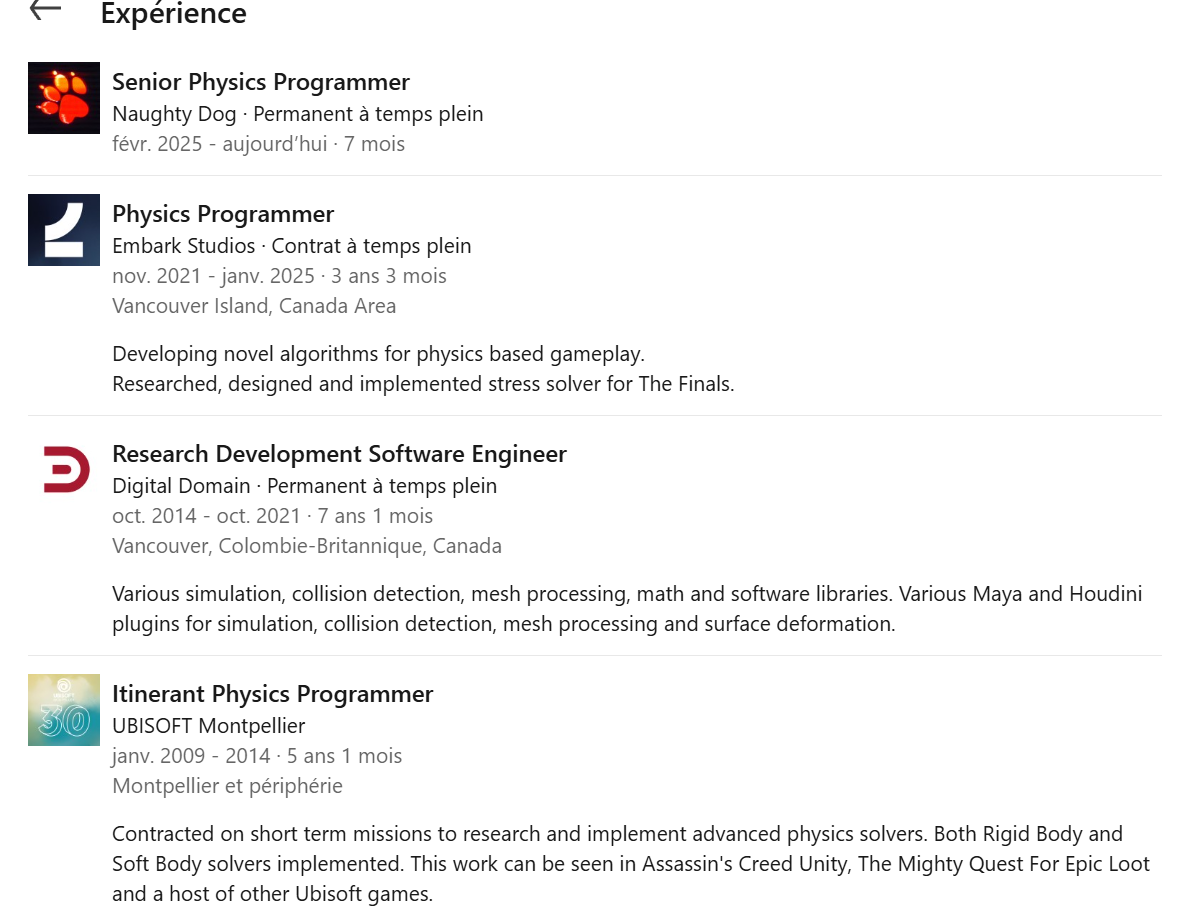
Task: Open Research Development Software Engineer title
Action: pos(339,454)
